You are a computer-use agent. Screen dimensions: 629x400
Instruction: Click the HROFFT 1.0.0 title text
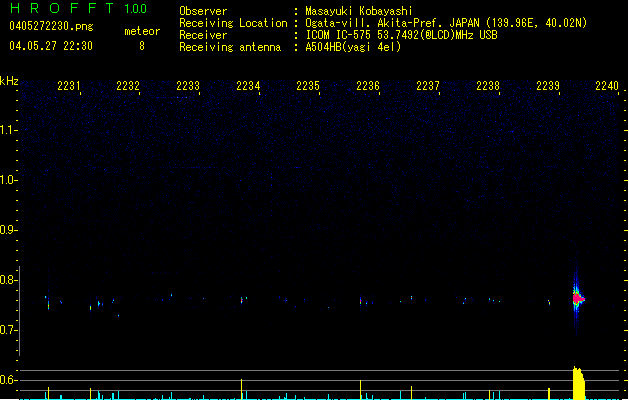pos(79,8)
